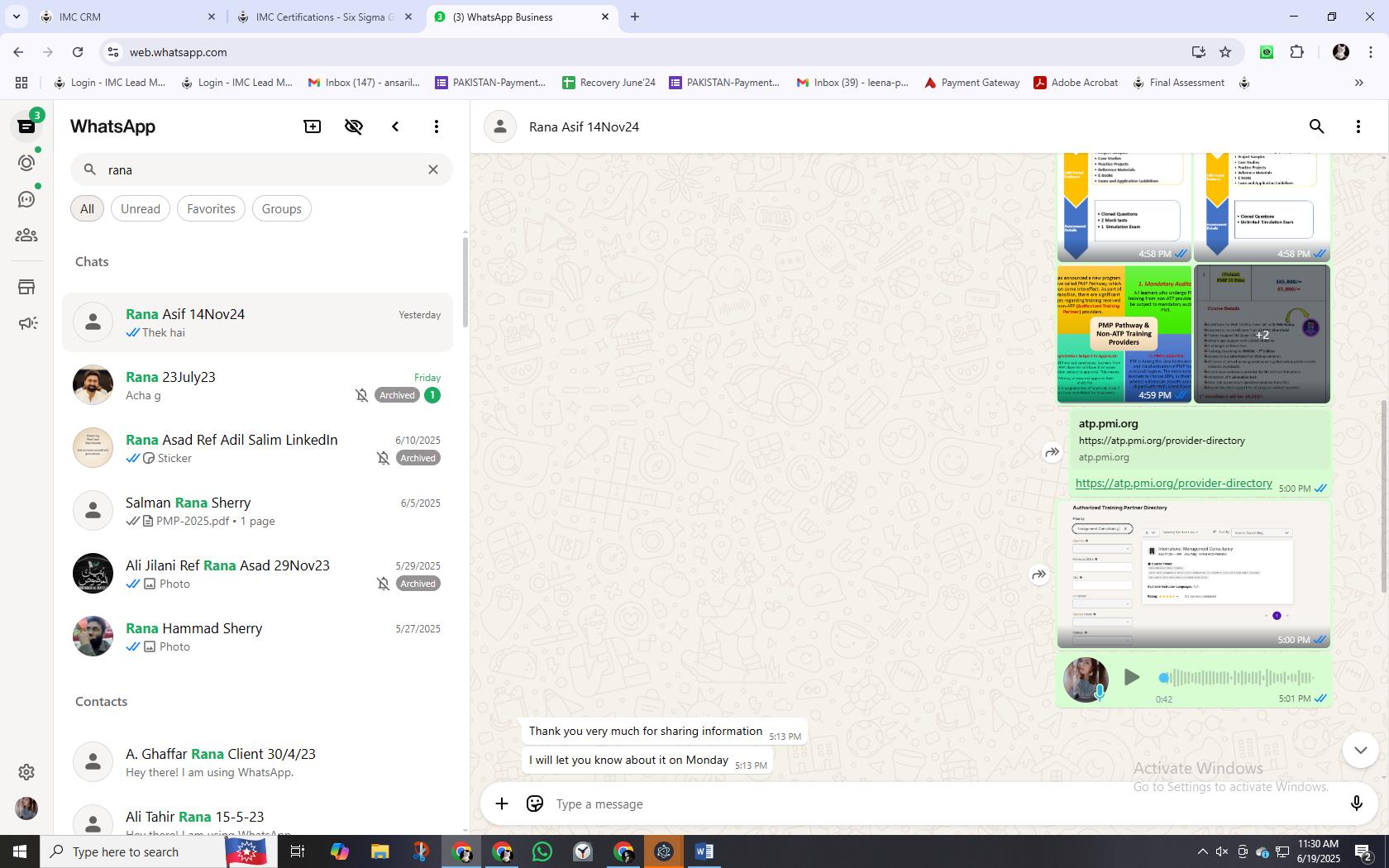
Task: Click the back arrow beside WhatsApp menu
Action: coord(395,126)
